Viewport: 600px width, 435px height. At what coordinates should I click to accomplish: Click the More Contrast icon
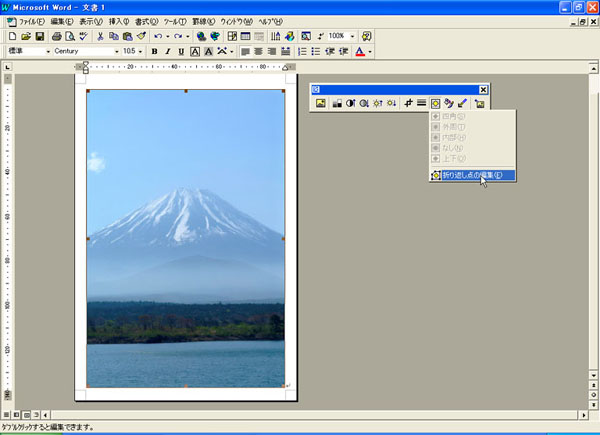(x=351, y=103)
